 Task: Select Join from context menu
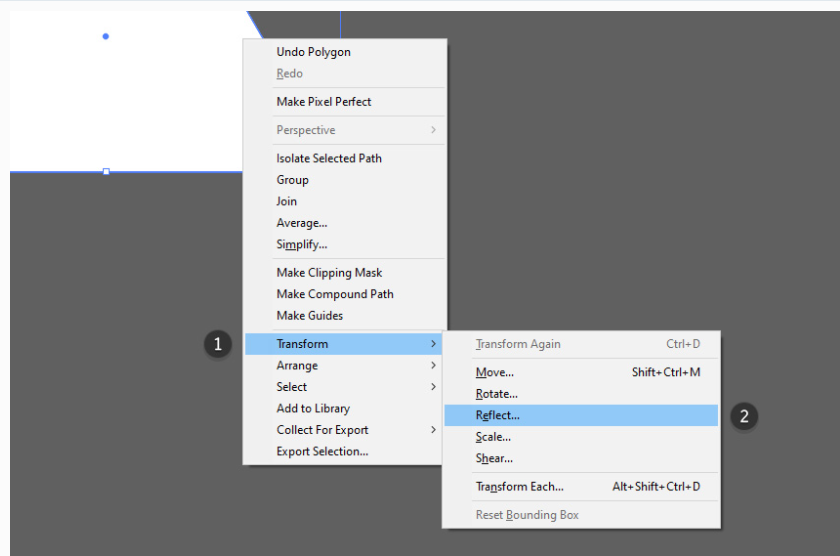(x=287, y=201)
